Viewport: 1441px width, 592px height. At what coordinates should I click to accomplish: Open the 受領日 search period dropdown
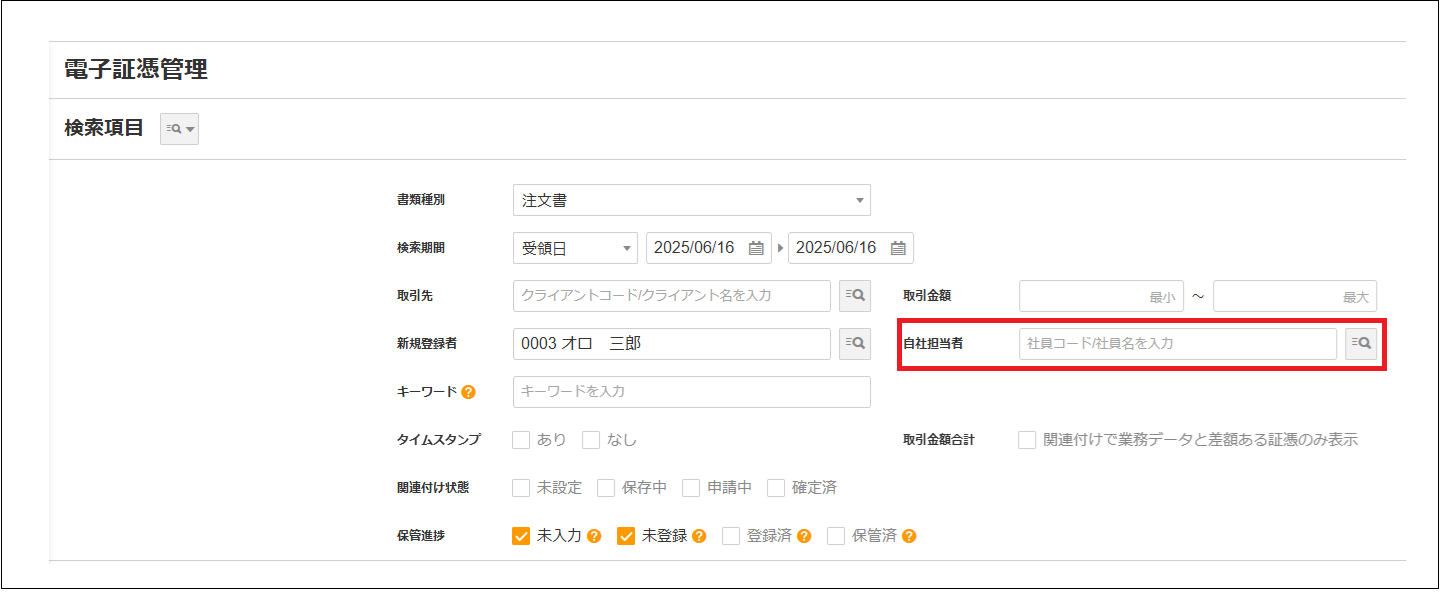tap(575, 249)
